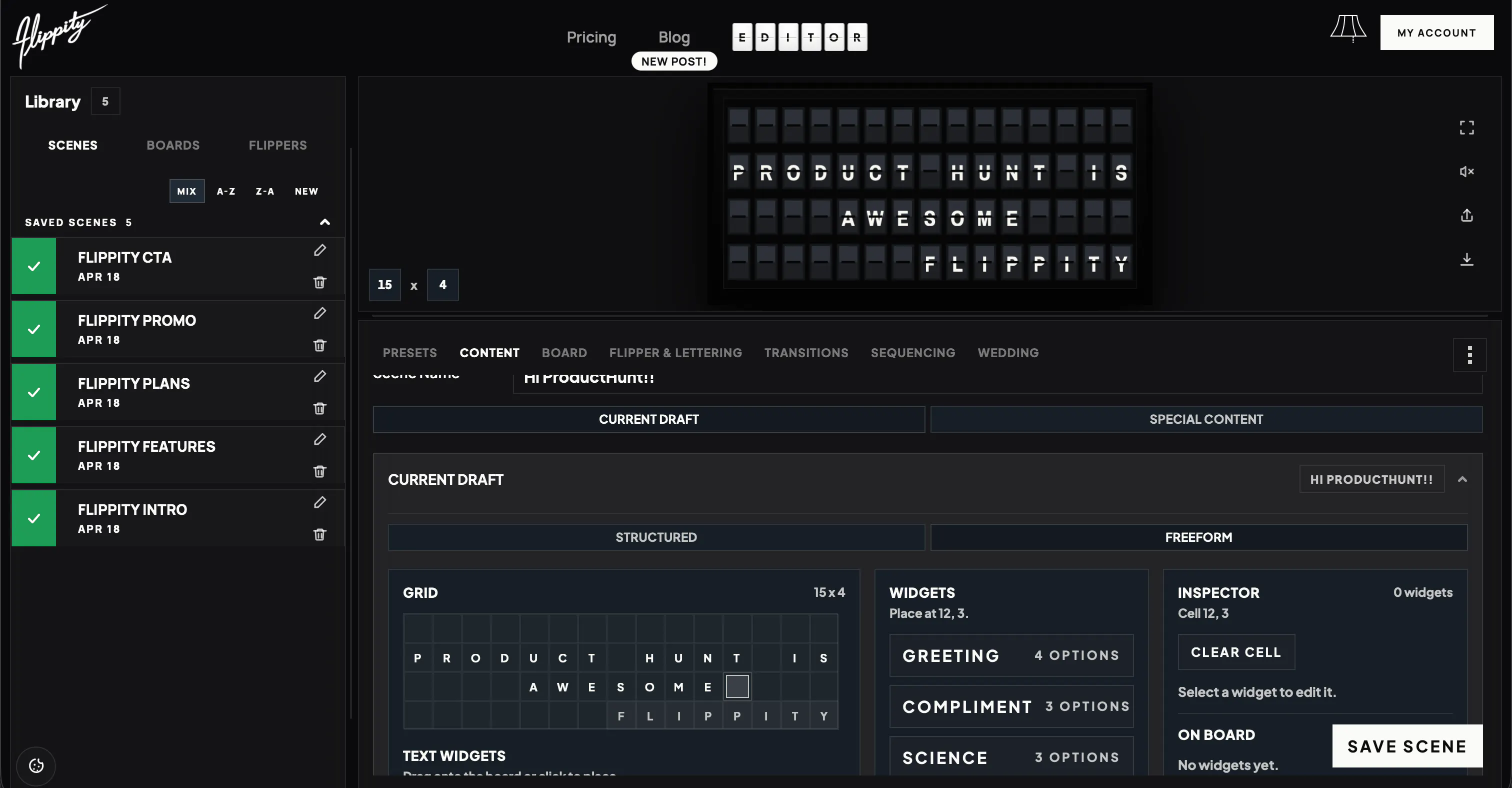Viewport: 1512px width, 788px height.
Task: Expand the Science widget options
Action: (x=1011, y=757)
